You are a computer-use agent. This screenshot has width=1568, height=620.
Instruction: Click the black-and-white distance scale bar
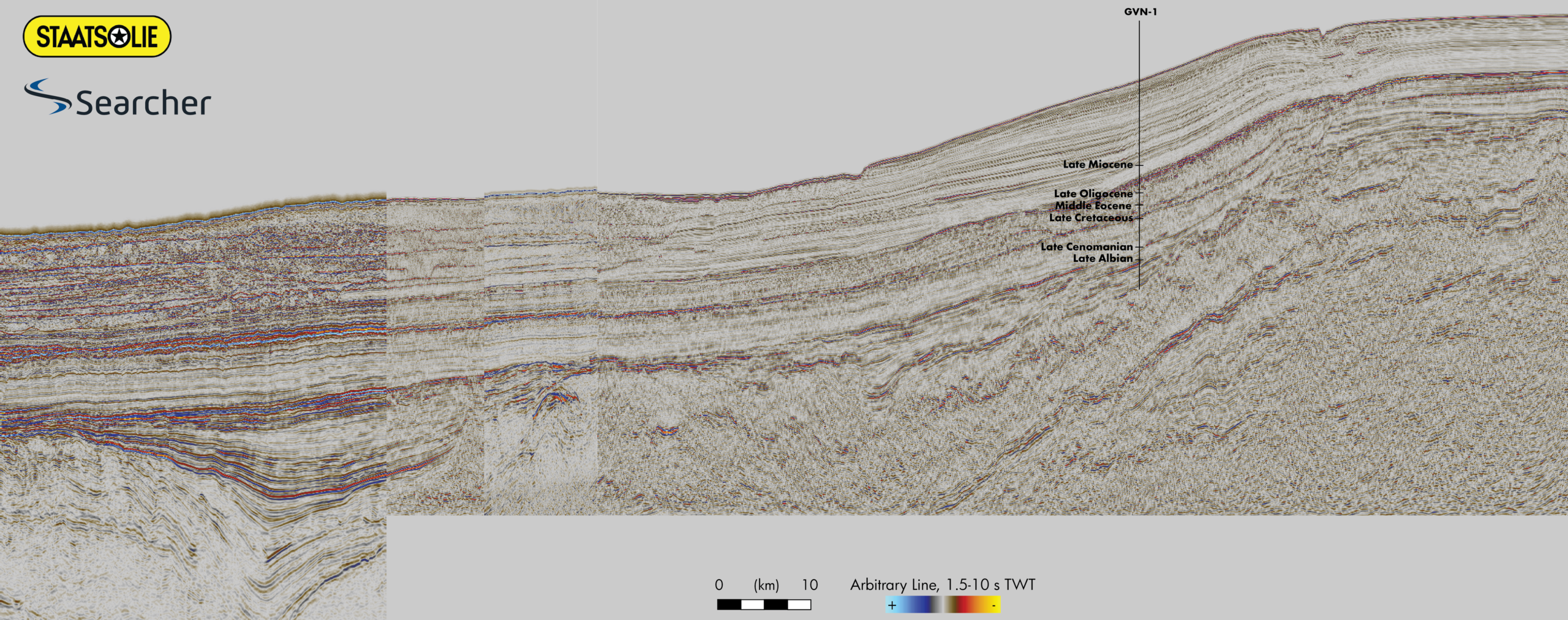click(764, 605)
